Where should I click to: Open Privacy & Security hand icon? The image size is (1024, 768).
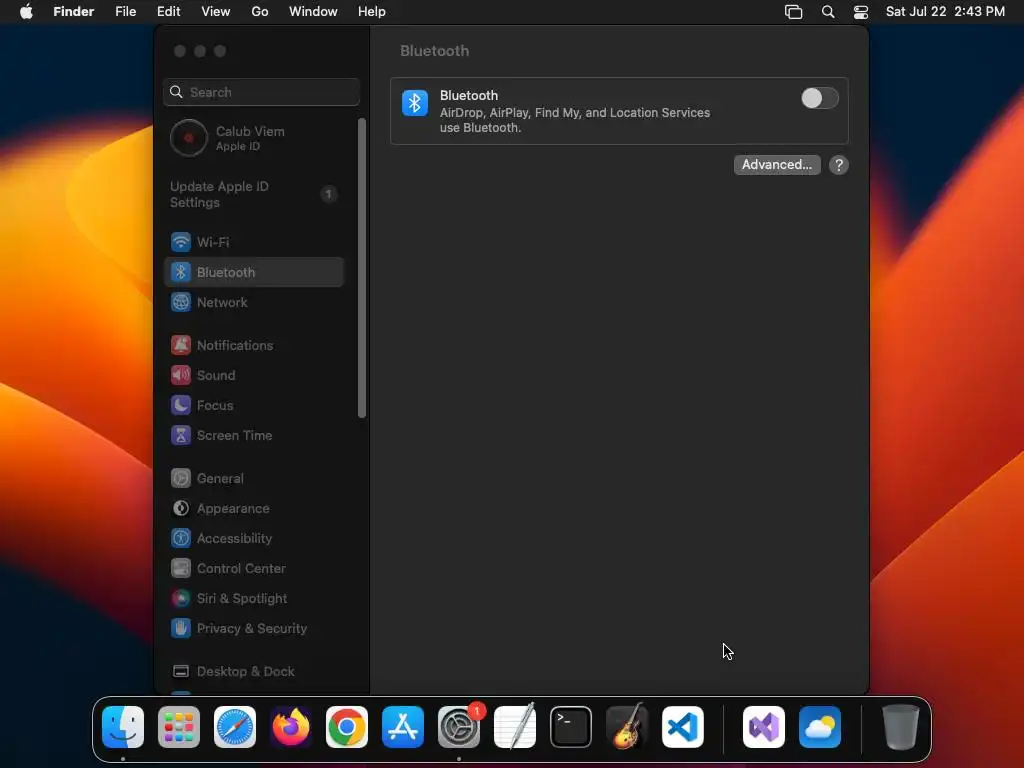181,629
